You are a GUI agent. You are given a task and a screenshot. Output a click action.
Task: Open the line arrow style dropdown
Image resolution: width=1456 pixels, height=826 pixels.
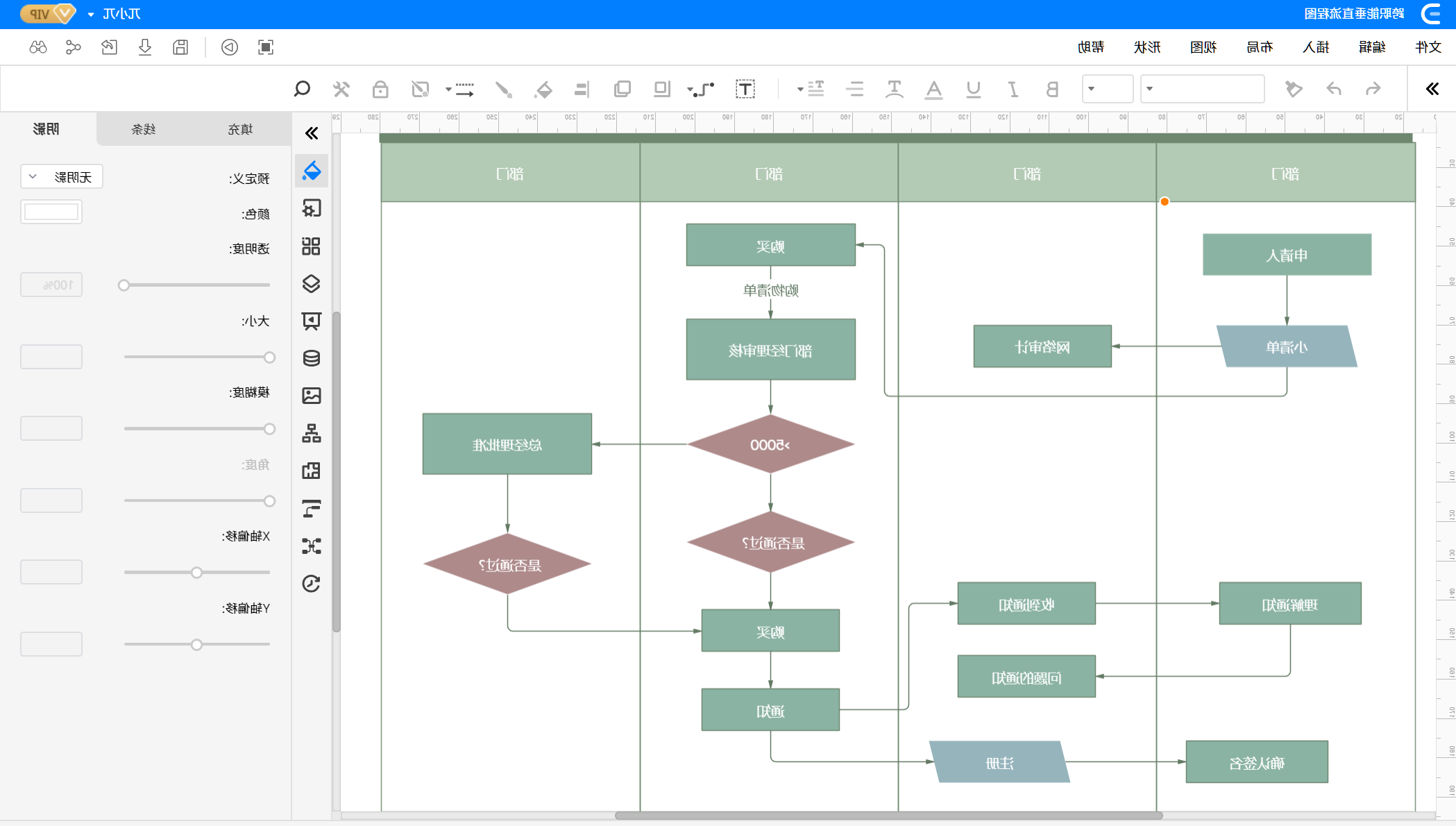pyautogui.click(x=459, y=89)
